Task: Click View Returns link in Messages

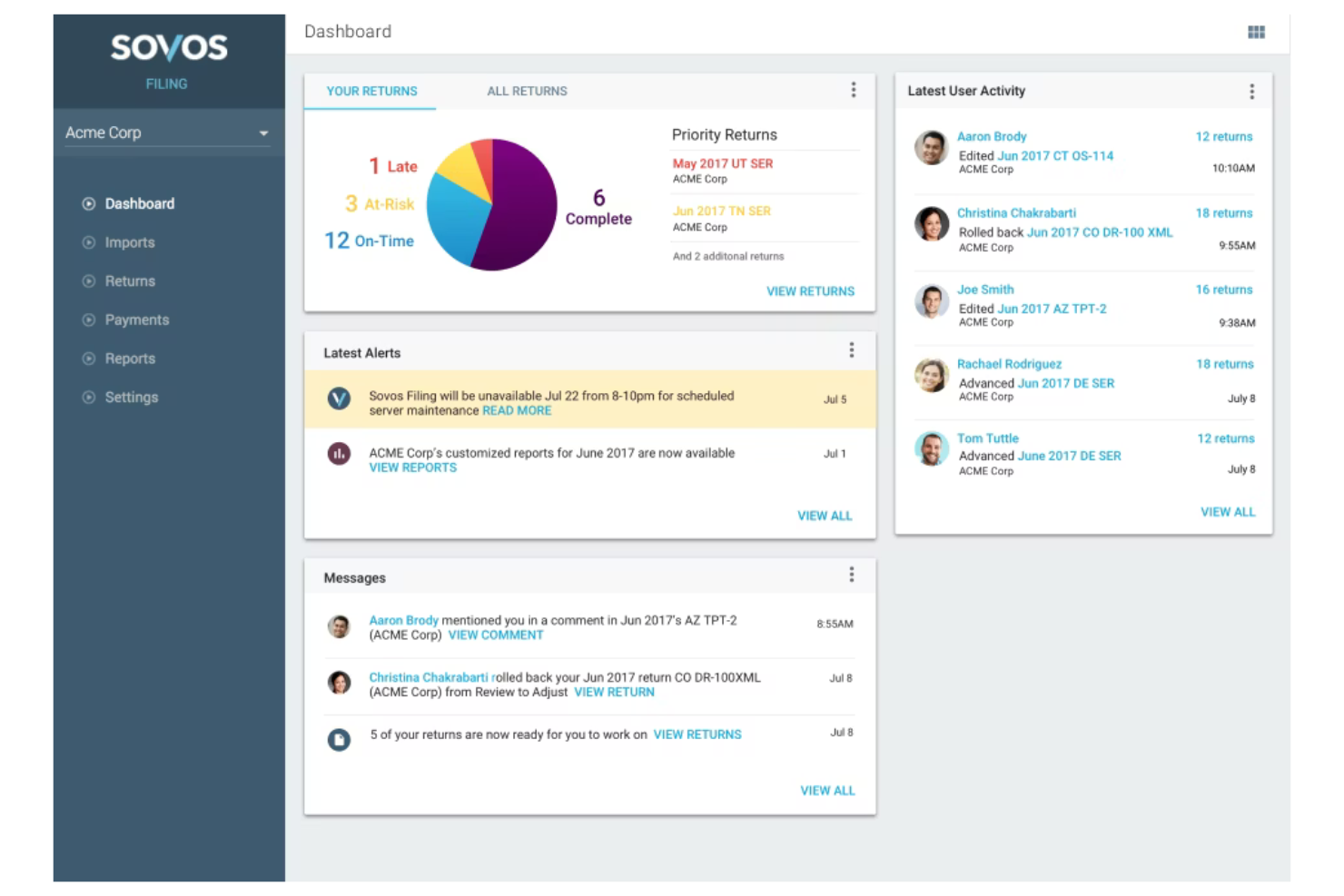Action: coord(697,734)
